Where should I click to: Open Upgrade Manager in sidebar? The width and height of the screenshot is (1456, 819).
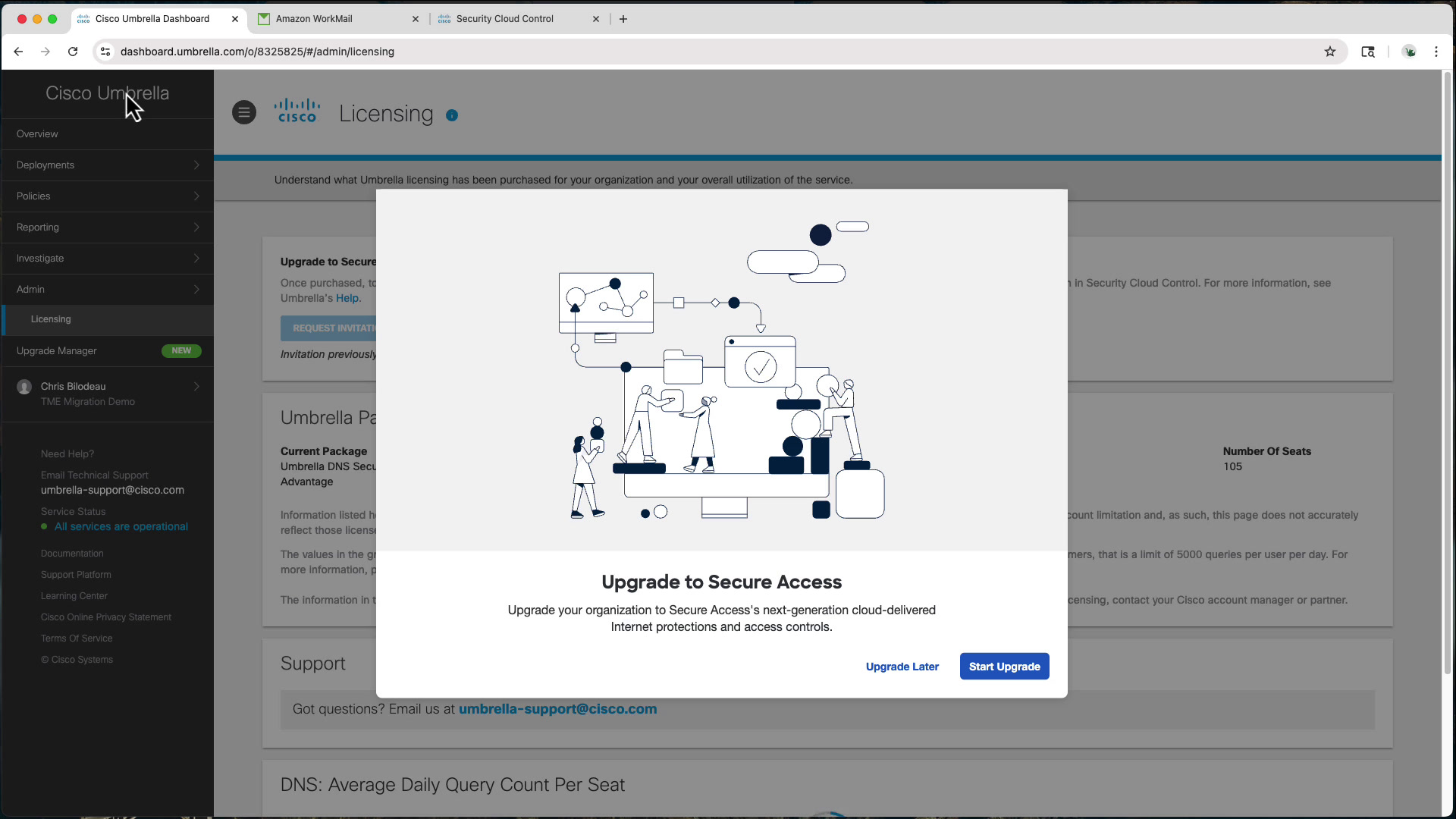point(108,350)
